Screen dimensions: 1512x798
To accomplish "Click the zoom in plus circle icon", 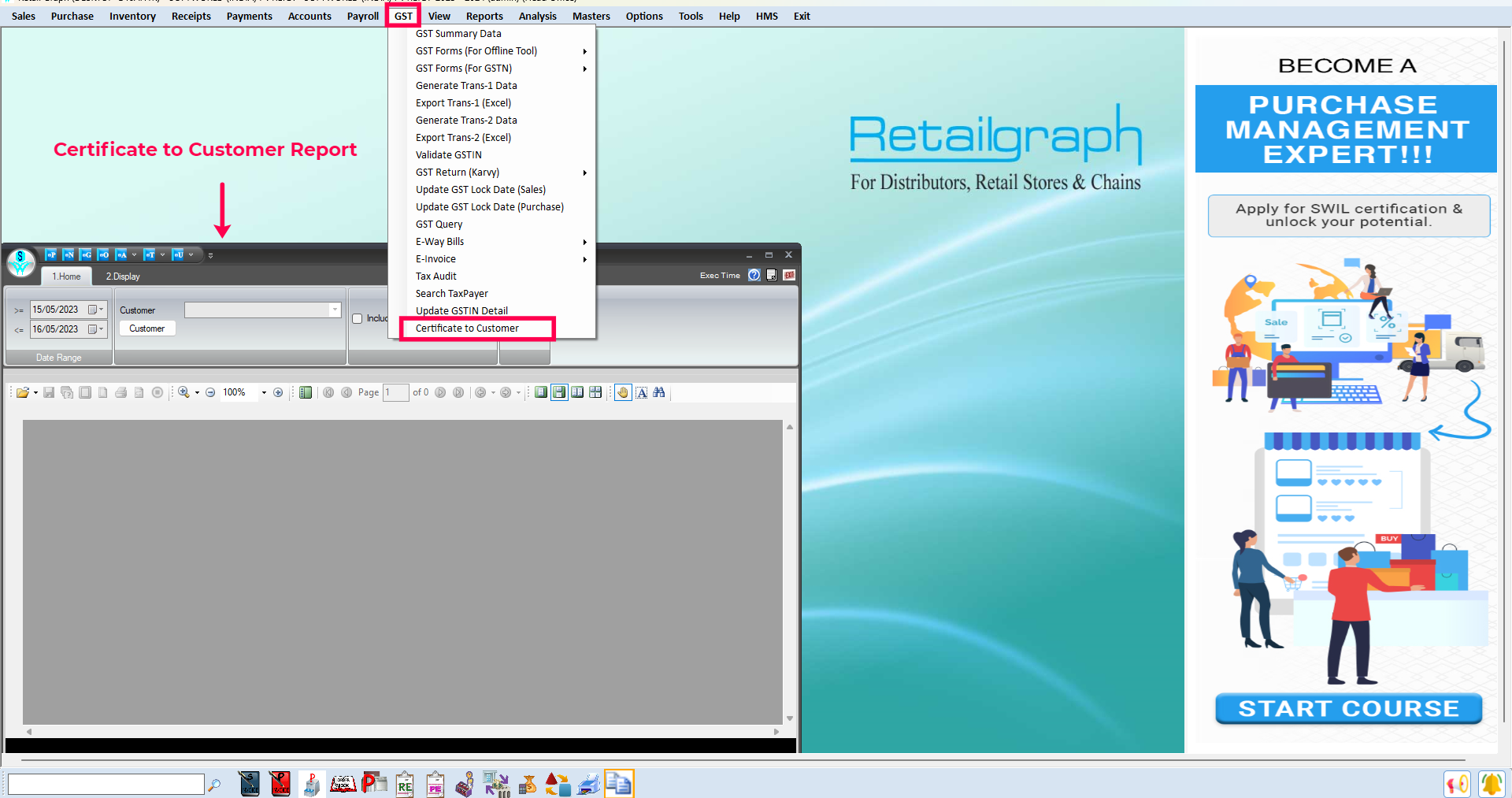I will (x=278, y=392).
